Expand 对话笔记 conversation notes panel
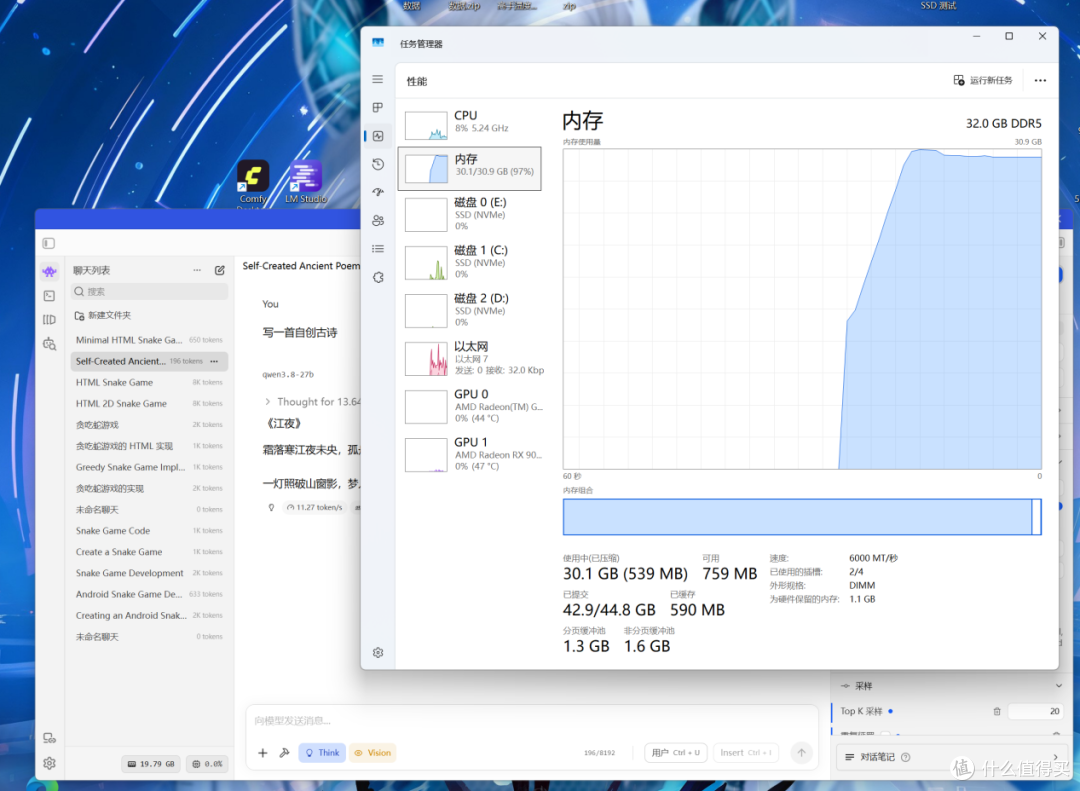The height and width of the screenshot is (791, 1080). coord(951,757)
